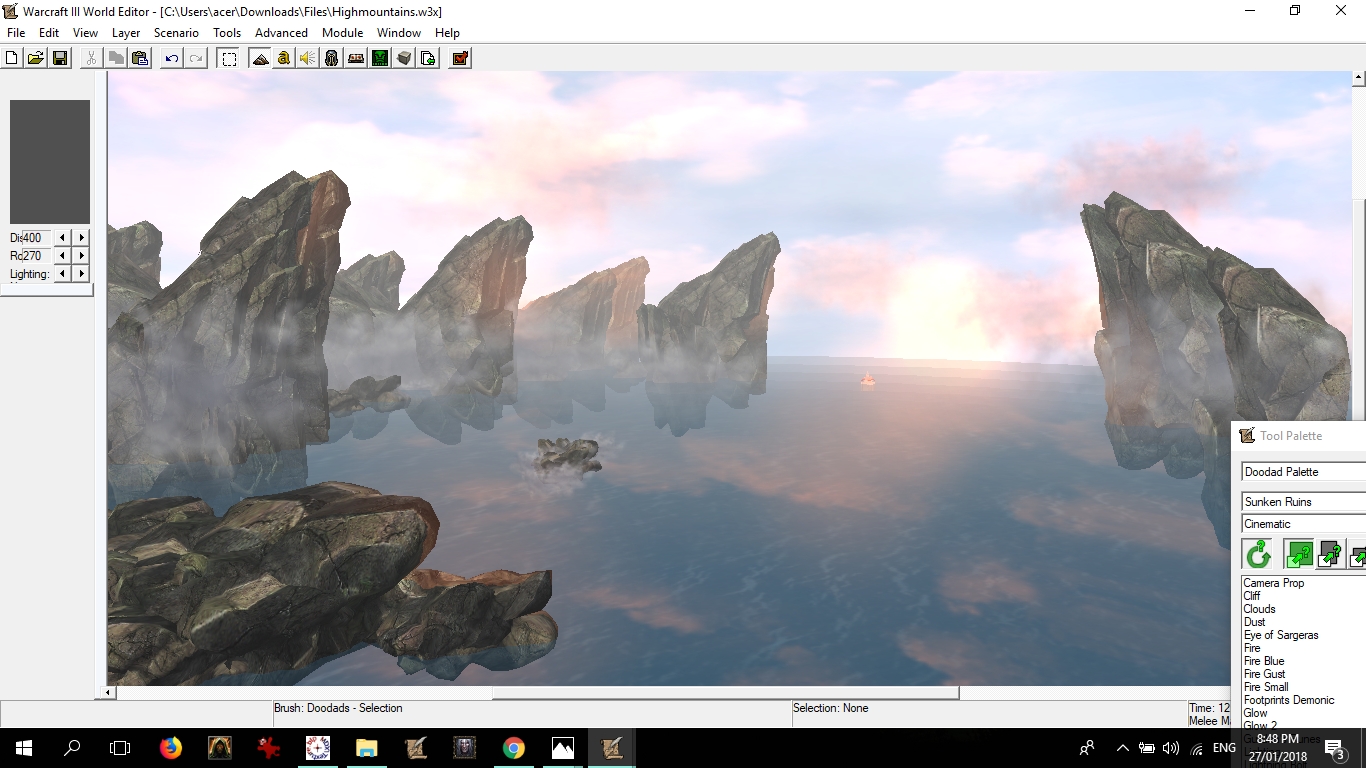Toggle the grey scale variation button in Tool Palette

(x=1330, y=554)
